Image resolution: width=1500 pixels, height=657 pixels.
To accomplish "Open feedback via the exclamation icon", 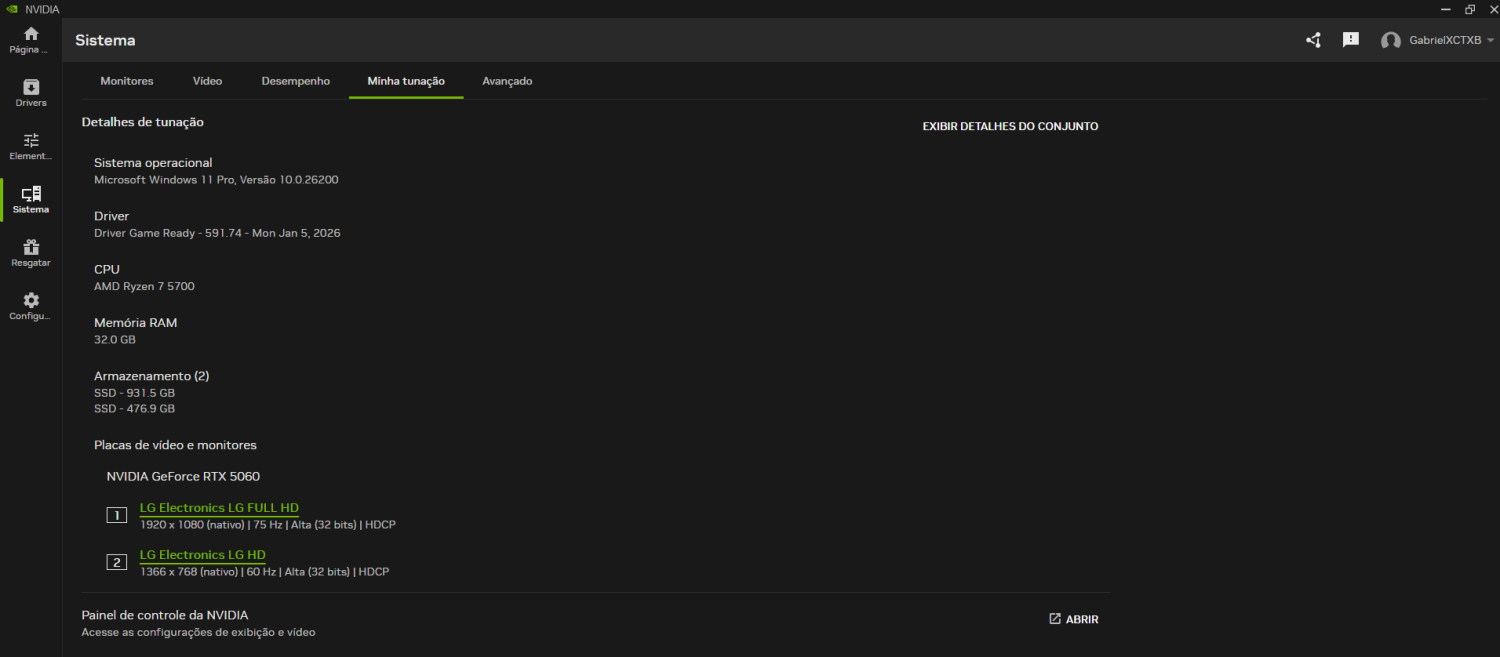I will (1351, 40).
